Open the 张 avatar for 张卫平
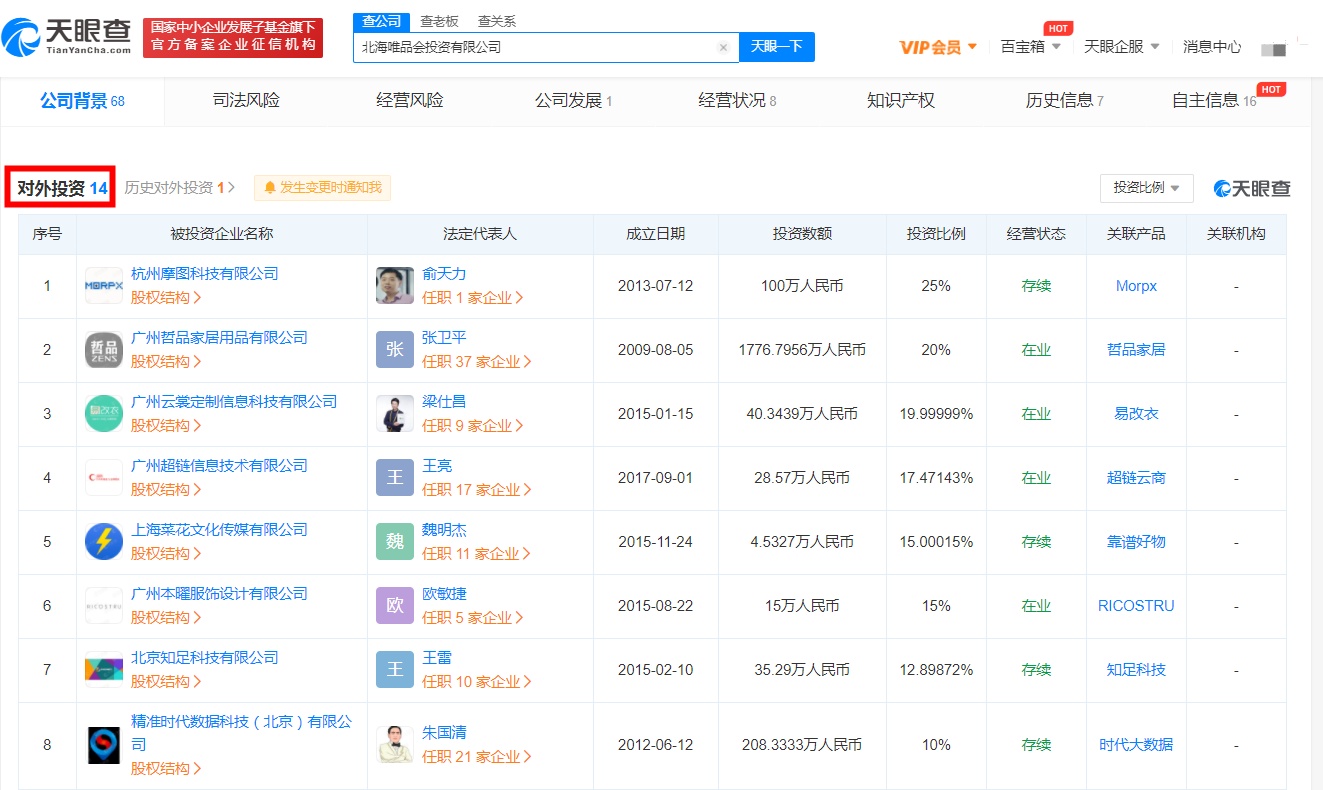The width and height of the screenshot is (1323, 790). coord(395,350)
